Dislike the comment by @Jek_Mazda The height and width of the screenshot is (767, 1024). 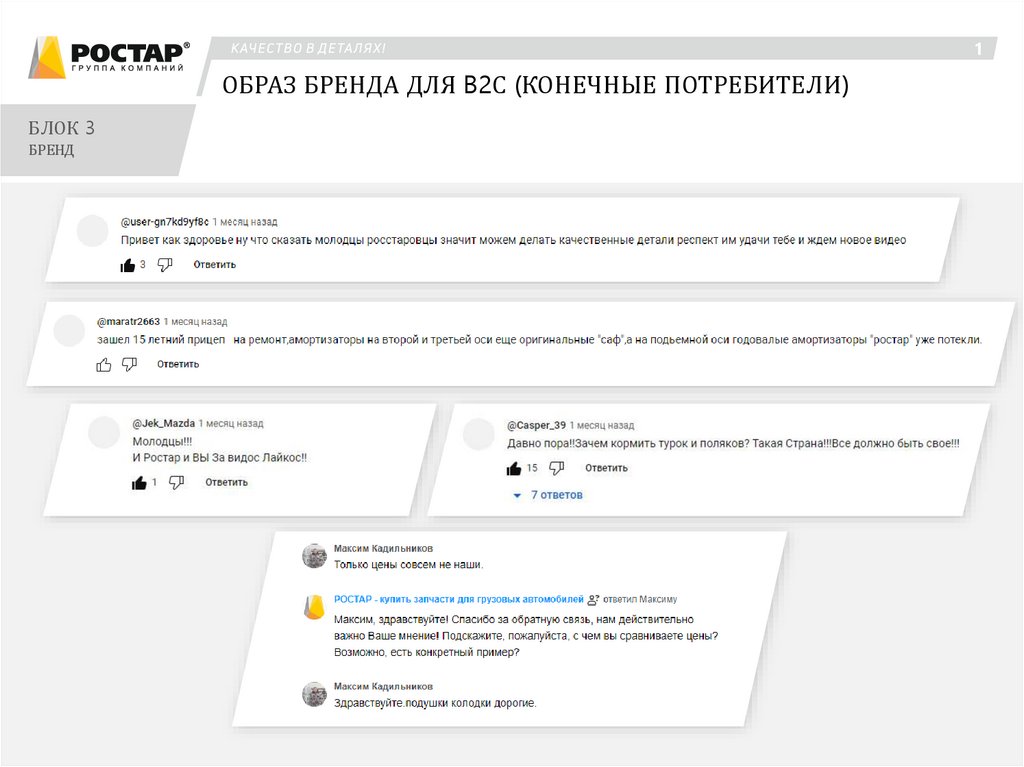pyautogui.click(x=176, y=483)
